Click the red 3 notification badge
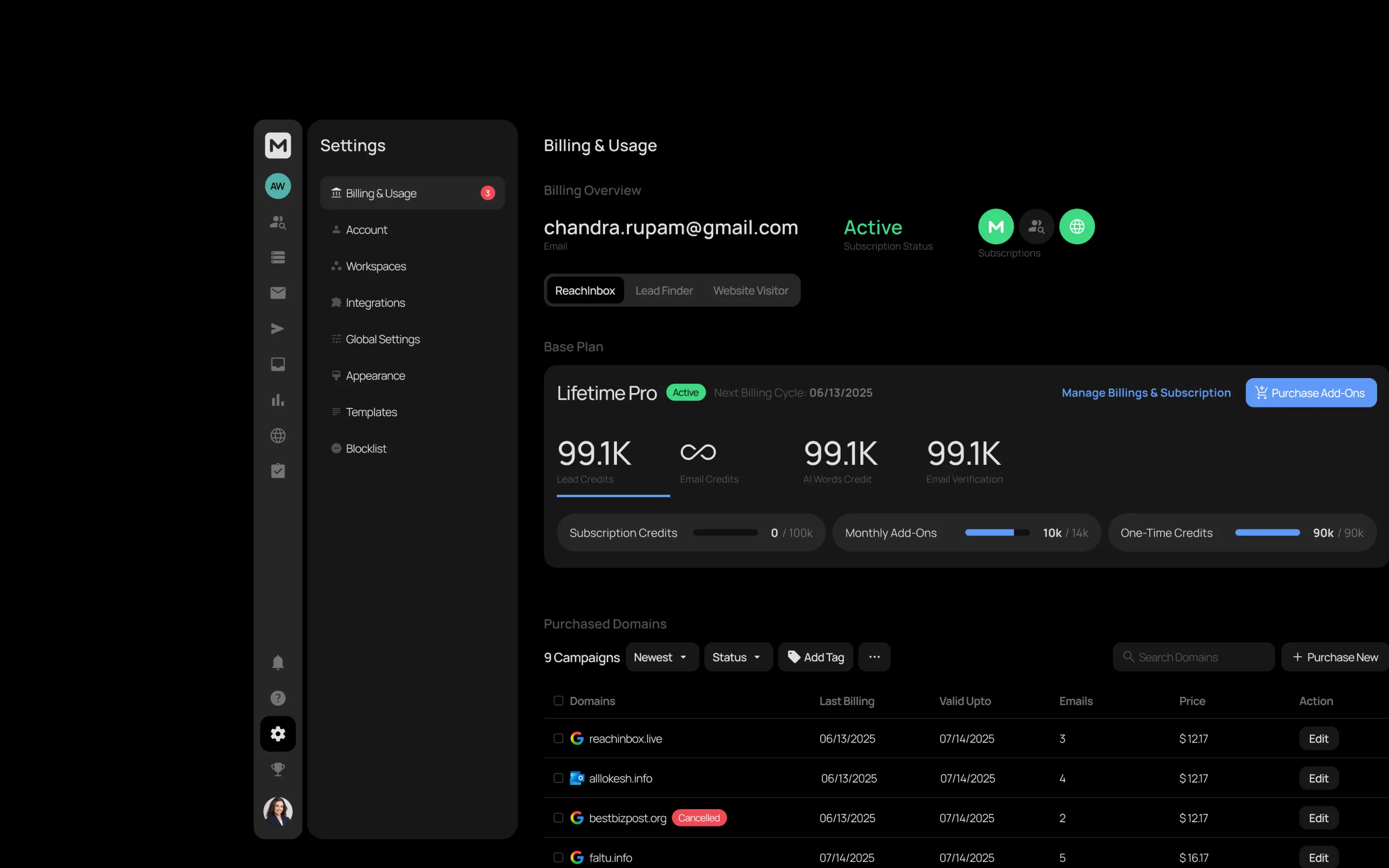This screenshot has height=868, width=1389. coord(488,193)
